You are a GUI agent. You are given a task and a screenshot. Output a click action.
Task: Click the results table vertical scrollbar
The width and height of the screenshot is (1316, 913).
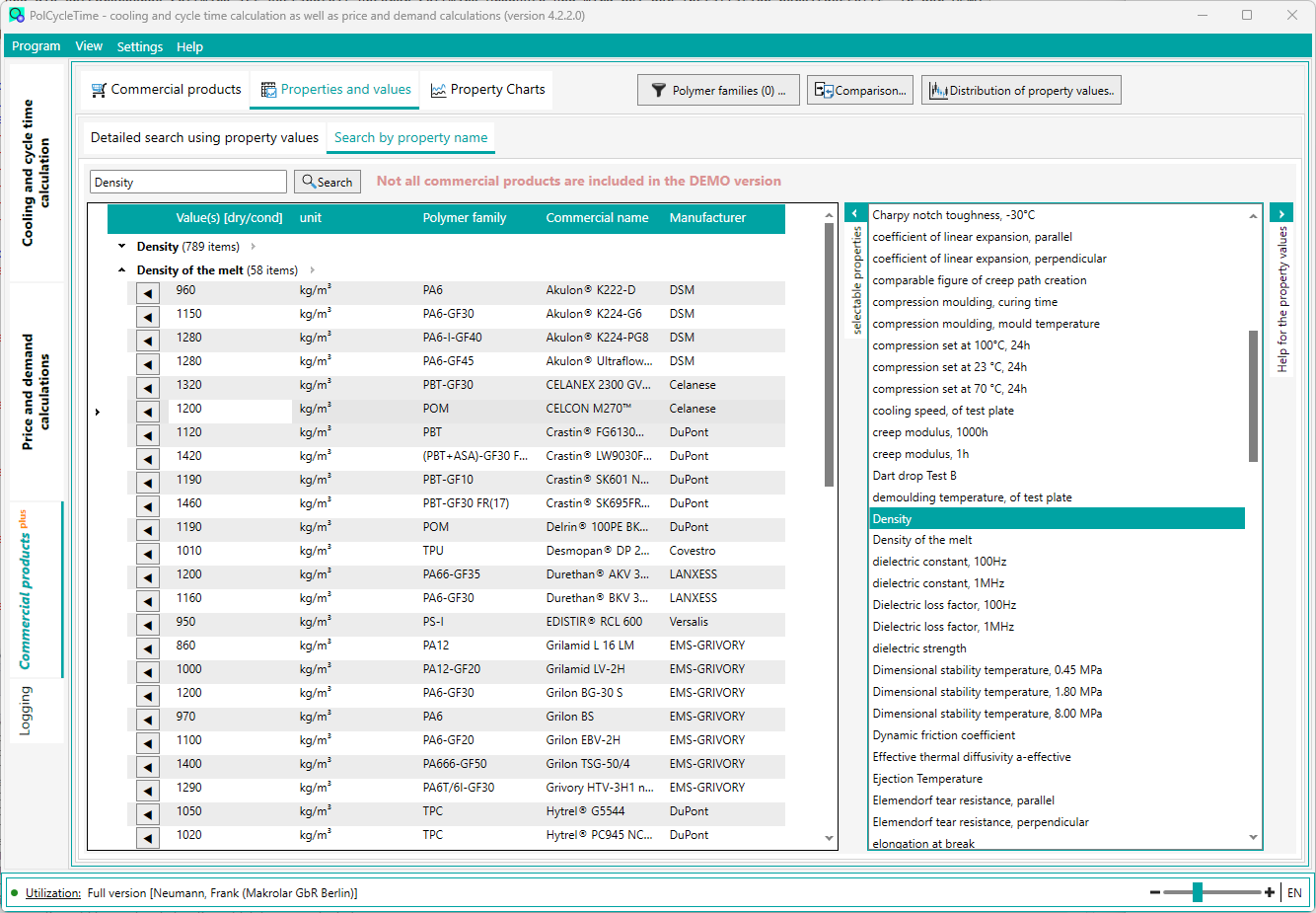(829, 353)
